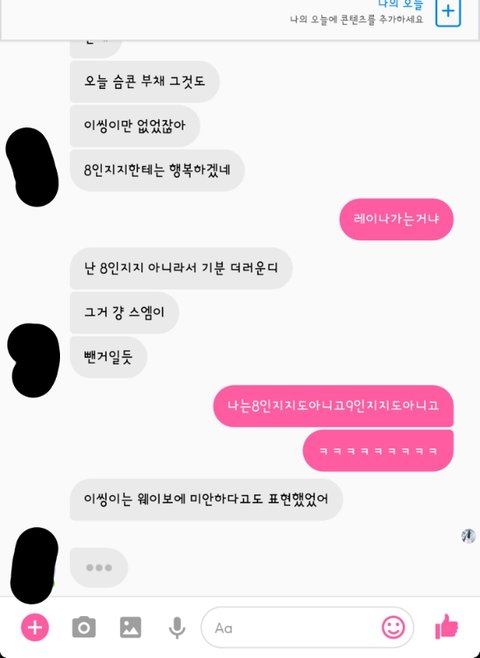Screen dimensions: 480x658
Task: Tap the message '이씽이만 없었잖아'
Action: (135, 126)
